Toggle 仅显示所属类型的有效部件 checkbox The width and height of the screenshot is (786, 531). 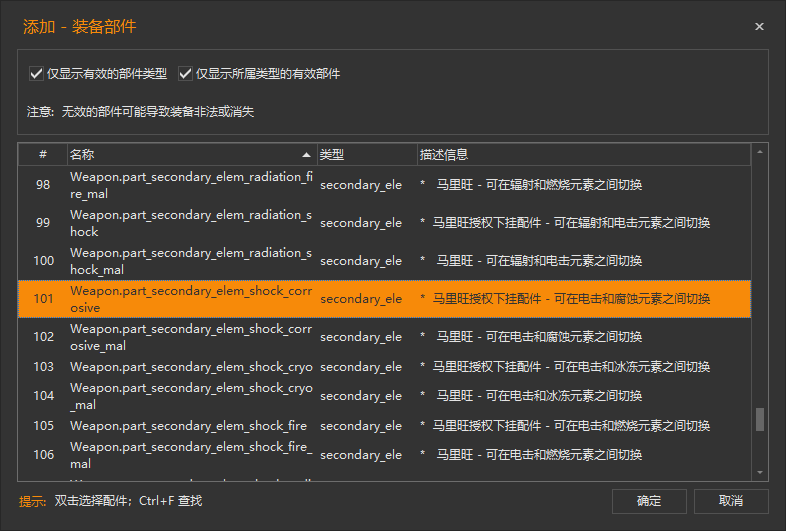(185, 74)
